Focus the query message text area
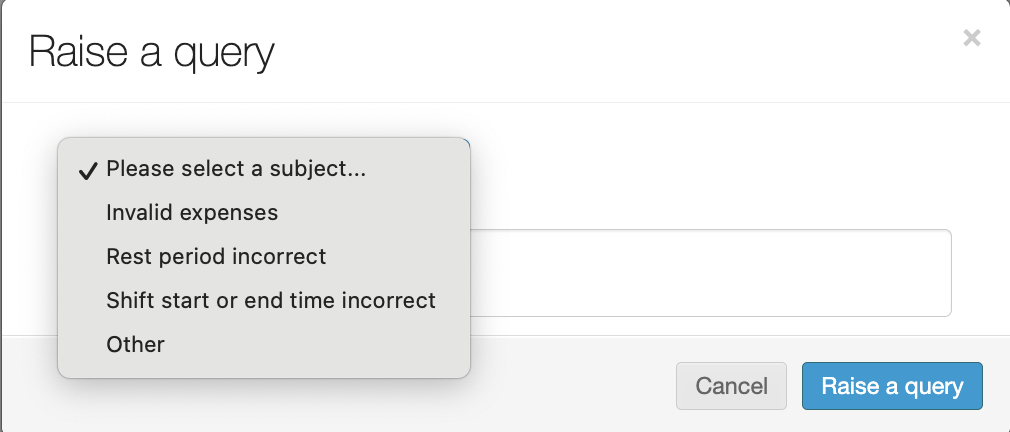The image size is (1010, 432). 710,273
